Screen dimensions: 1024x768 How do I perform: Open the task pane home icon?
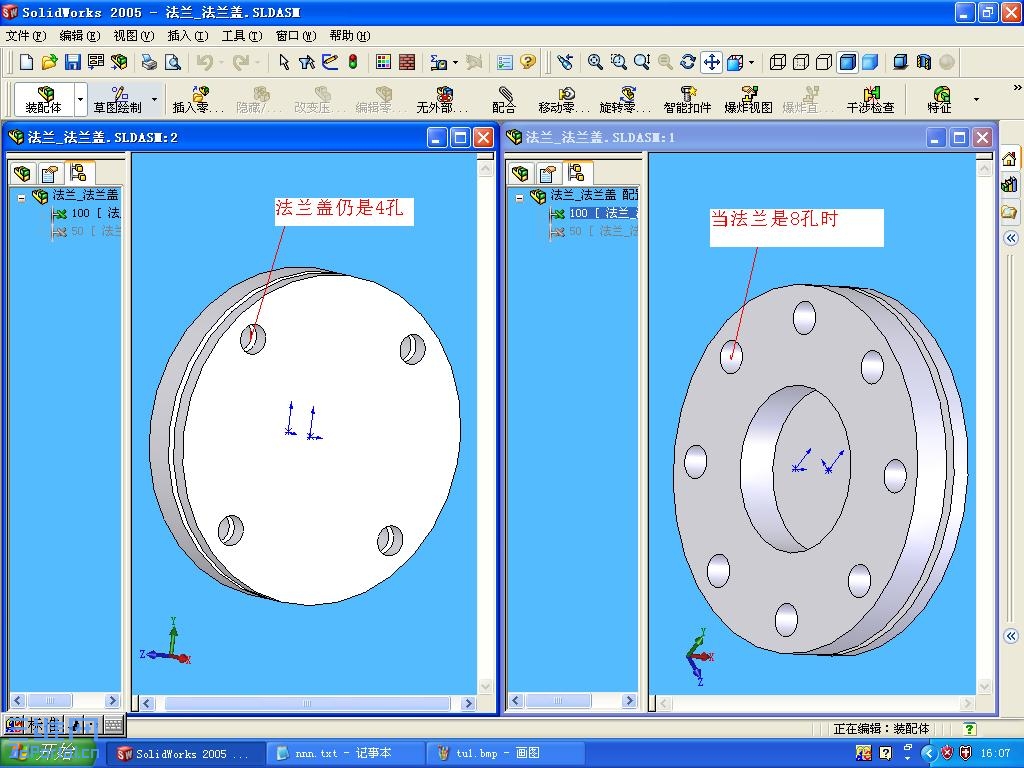(1010, 159)
